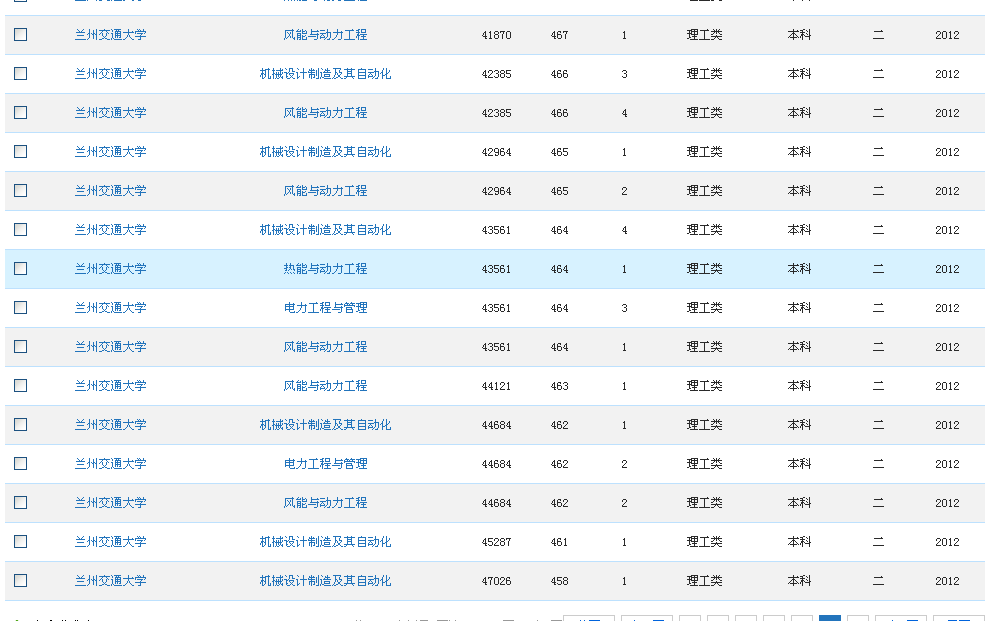Image resolution: width=995 pixels, height=621 pixels.
Task: Click rank value 44121
Action: (x=496, y=386)
